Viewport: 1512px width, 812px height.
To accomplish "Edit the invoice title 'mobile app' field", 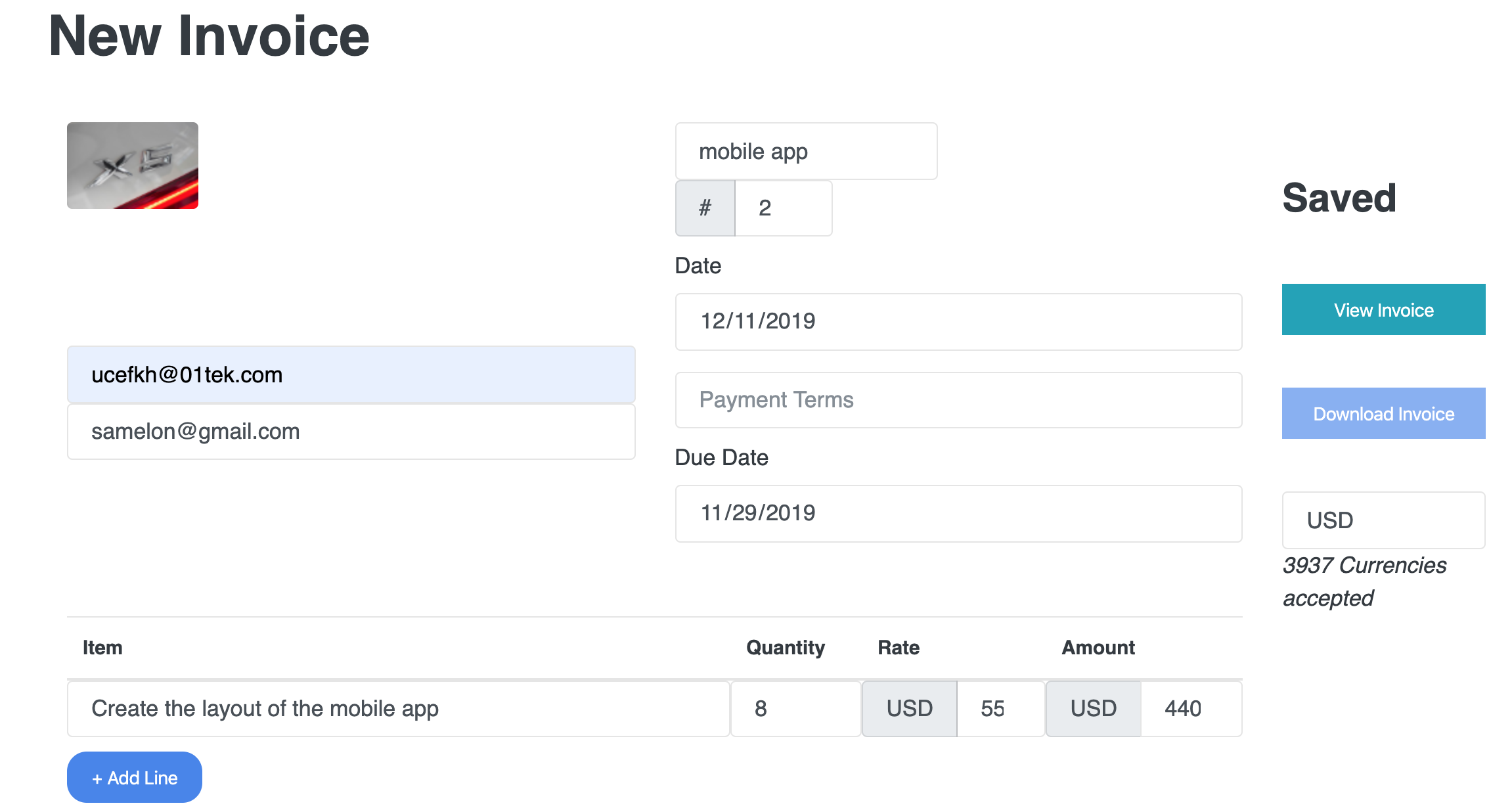I will tap(806, 152).
